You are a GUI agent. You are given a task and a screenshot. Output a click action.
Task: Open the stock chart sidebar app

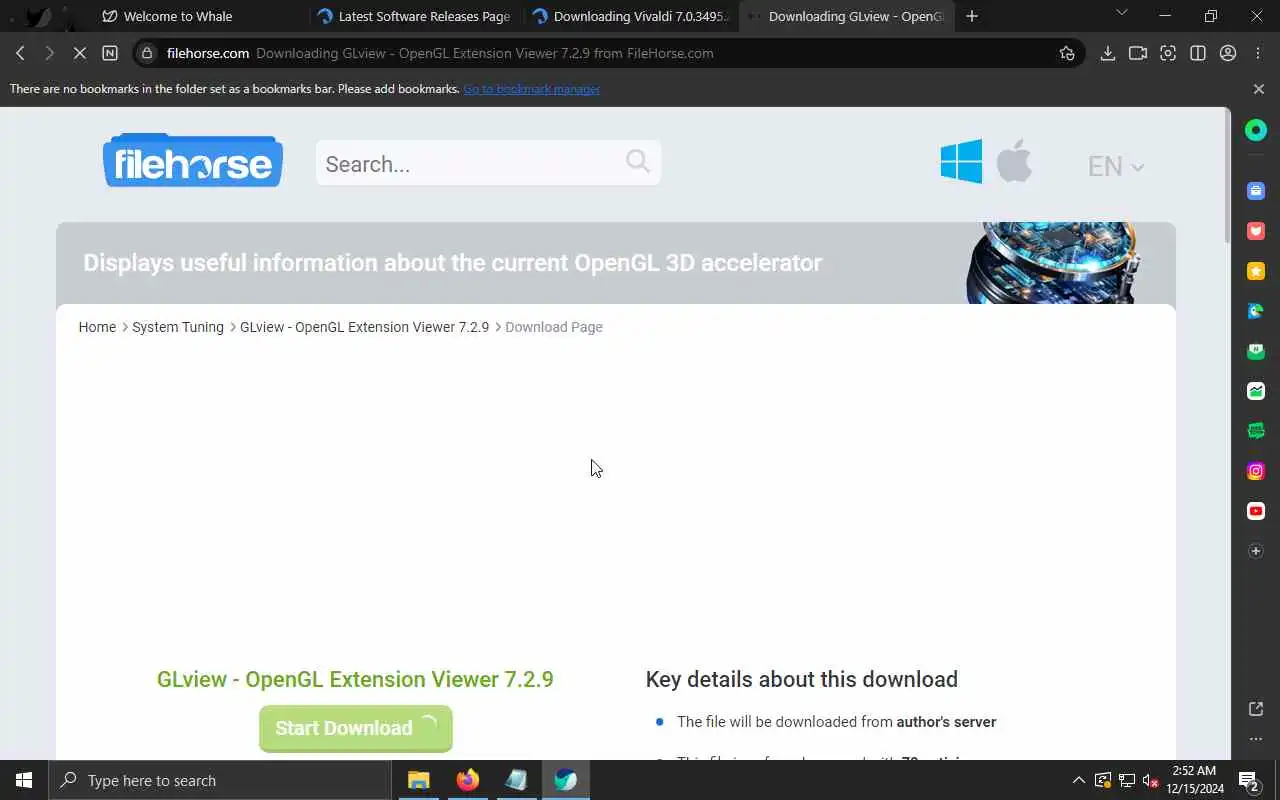click(x=1256, y=391)
